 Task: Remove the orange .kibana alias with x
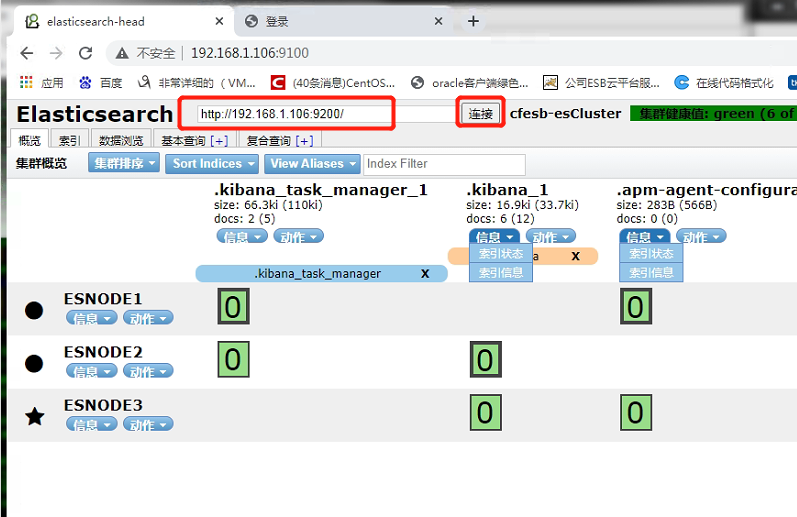coord(575,256)
